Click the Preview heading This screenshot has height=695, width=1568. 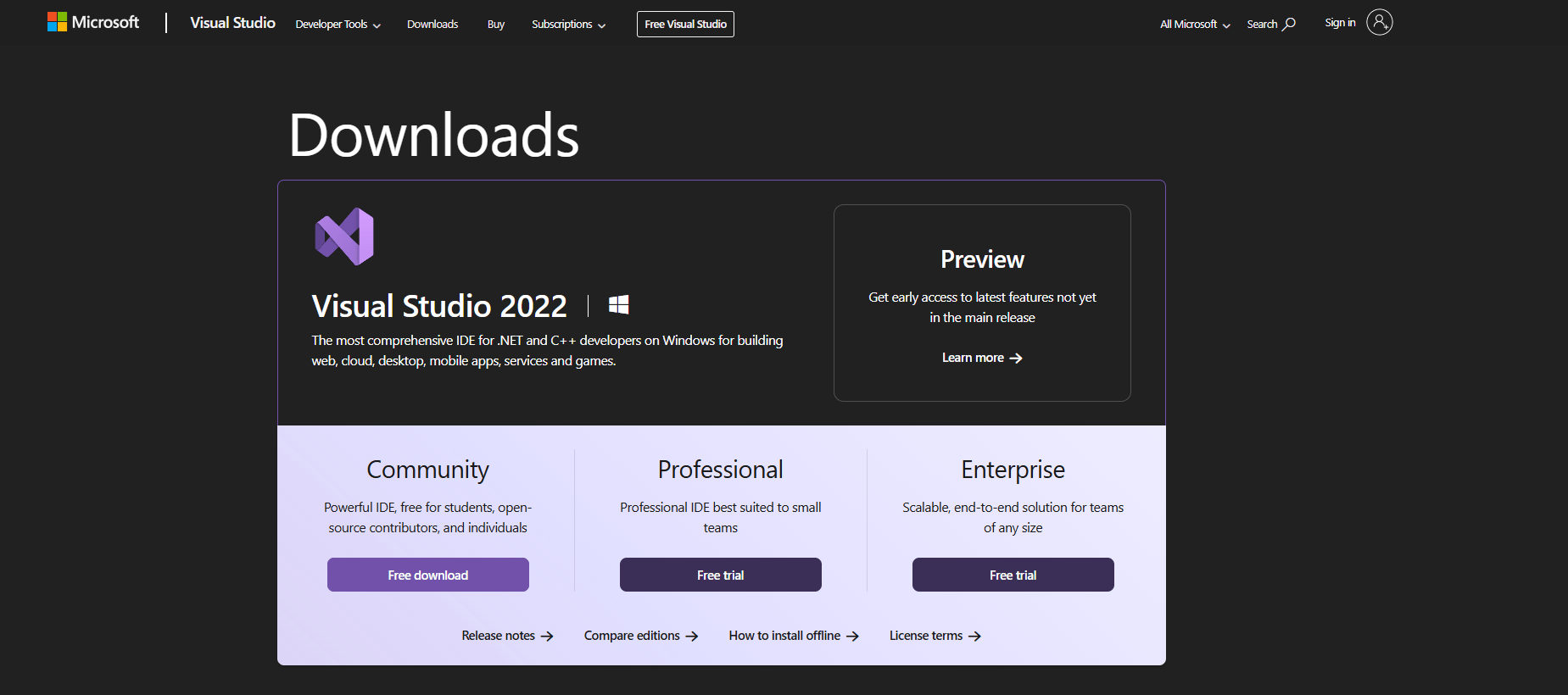click(x=982, y=259)
